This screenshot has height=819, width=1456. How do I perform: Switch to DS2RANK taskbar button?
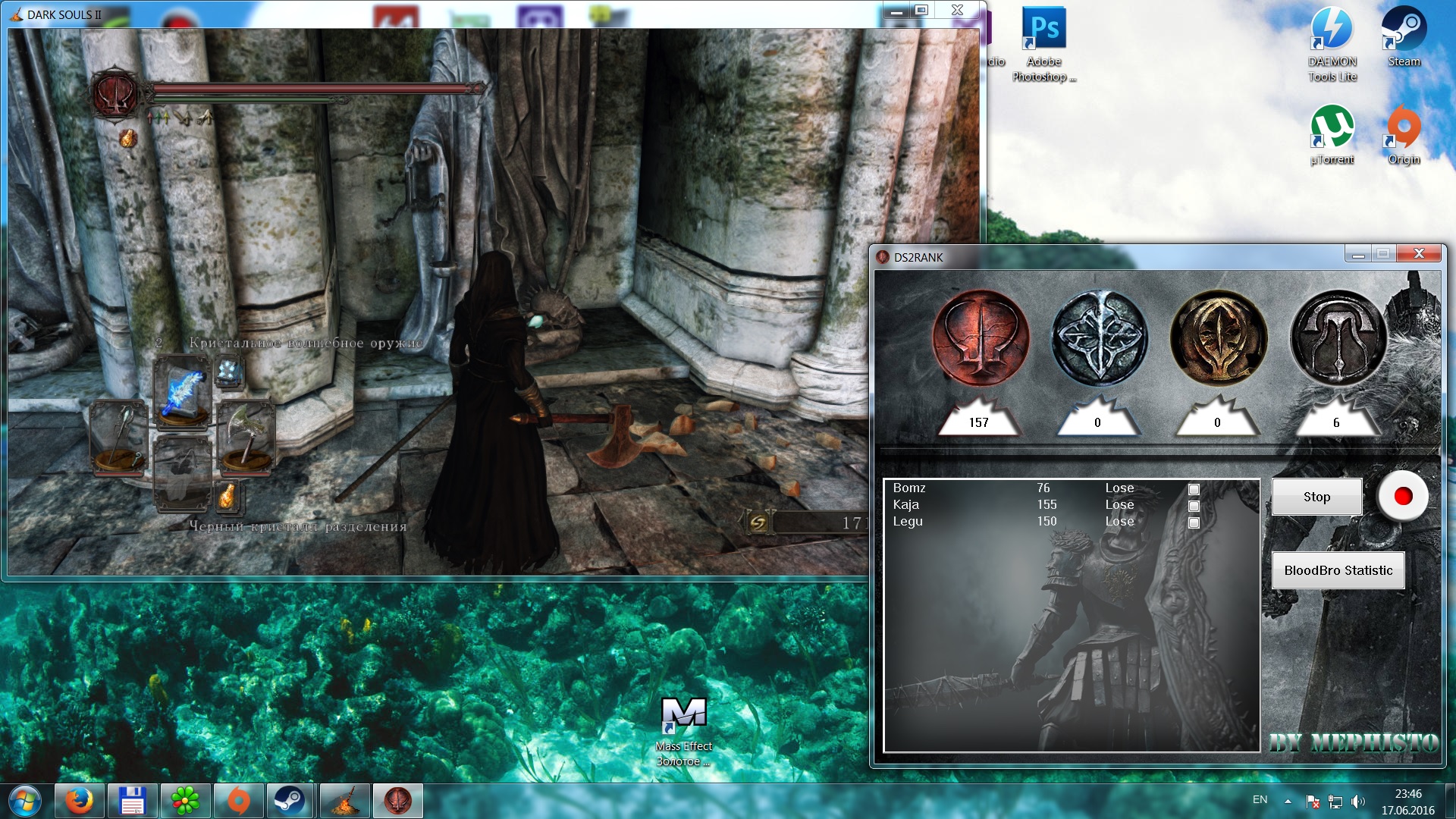pos(397,801)
